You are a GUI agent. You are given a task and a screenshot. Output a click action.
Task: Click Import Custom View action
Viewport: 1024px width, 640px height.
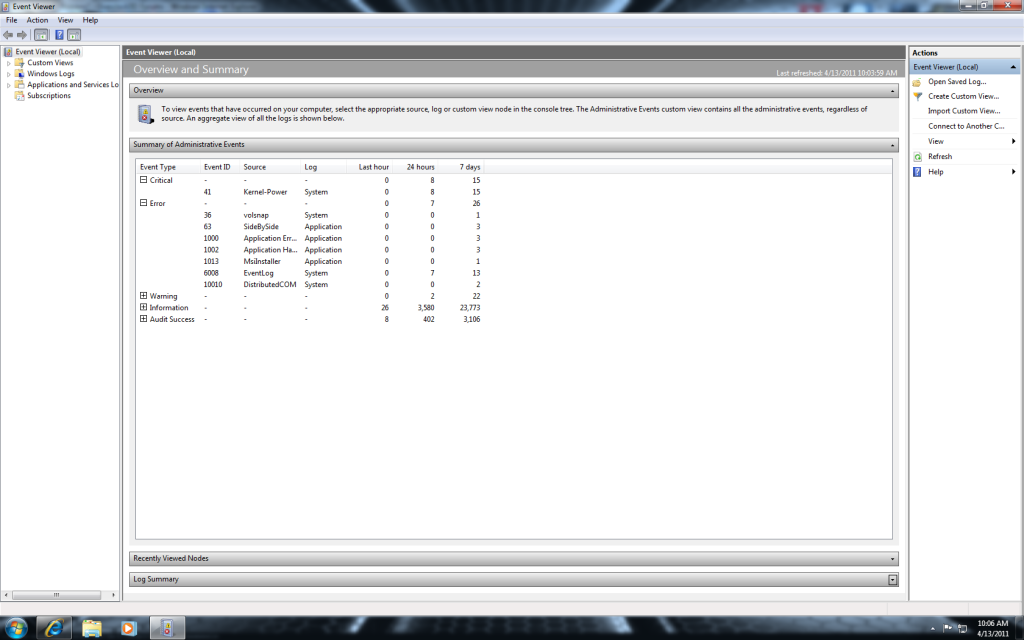(x=964, y=111)
